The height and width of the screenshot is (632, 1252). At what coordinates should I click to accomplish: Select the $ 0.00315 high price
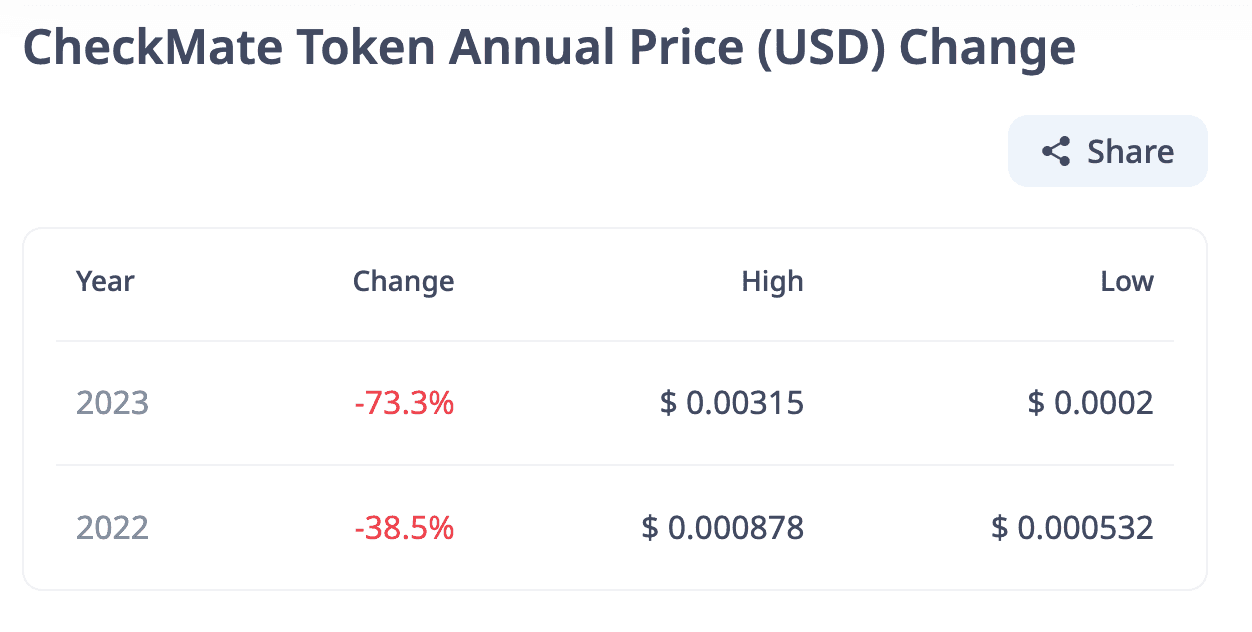(732, 403)
